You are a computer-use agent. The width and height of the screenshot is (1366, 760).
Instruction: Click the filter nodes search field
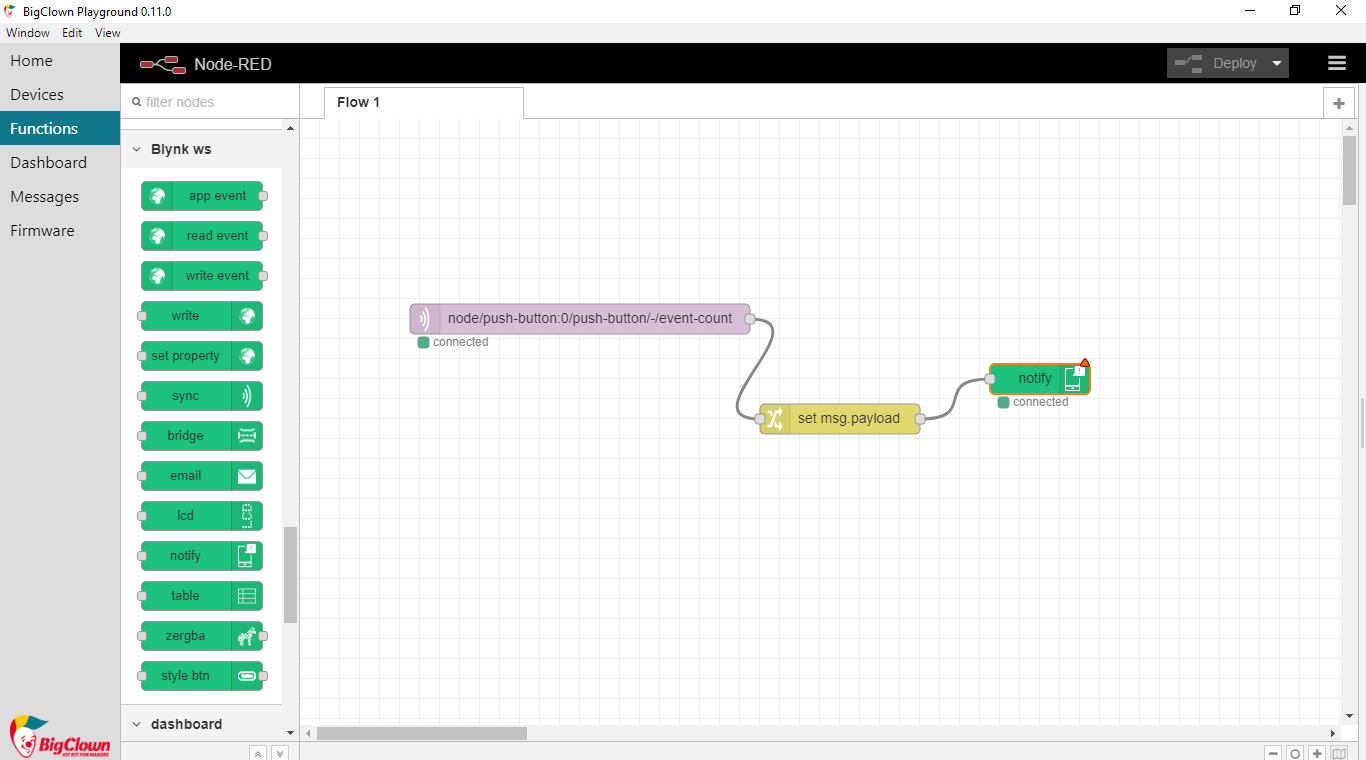coord(210,102)
